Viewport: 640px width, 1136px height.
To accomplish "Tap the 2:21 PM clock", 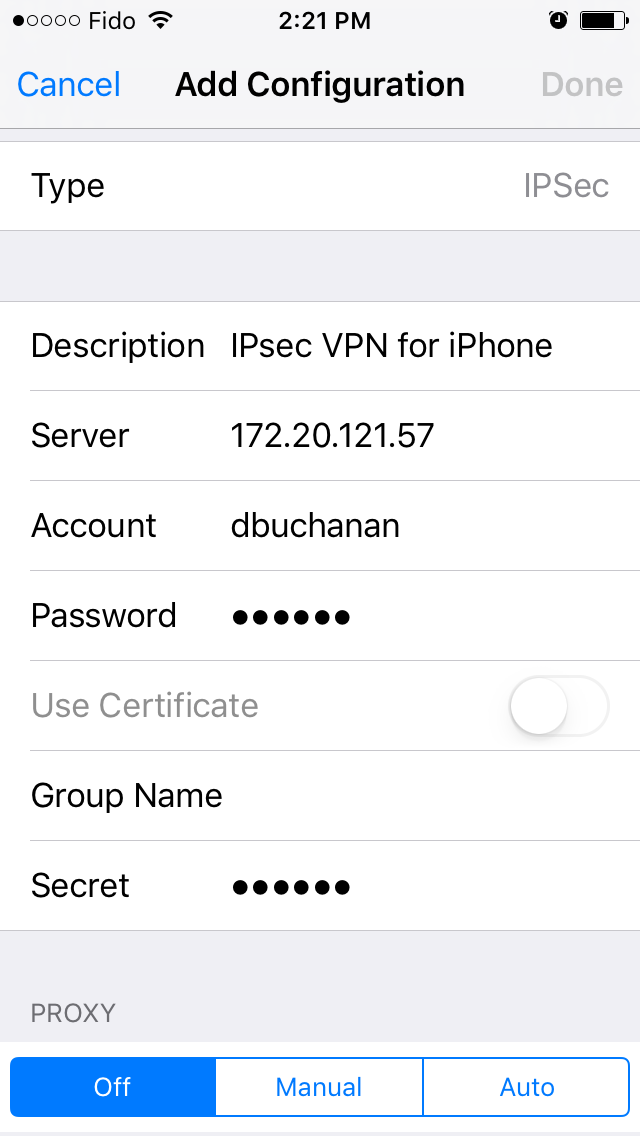I will tap(325, 21).
